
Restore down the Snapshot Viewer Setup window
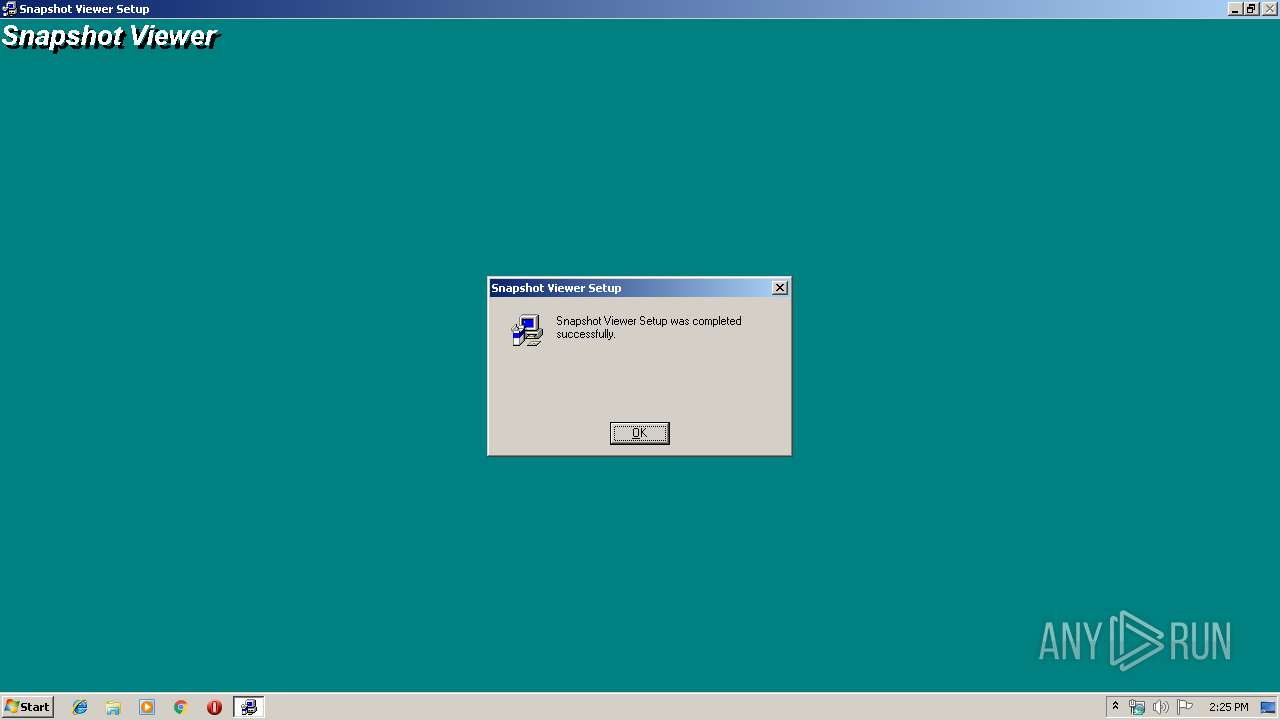[x=1250, y=9]
